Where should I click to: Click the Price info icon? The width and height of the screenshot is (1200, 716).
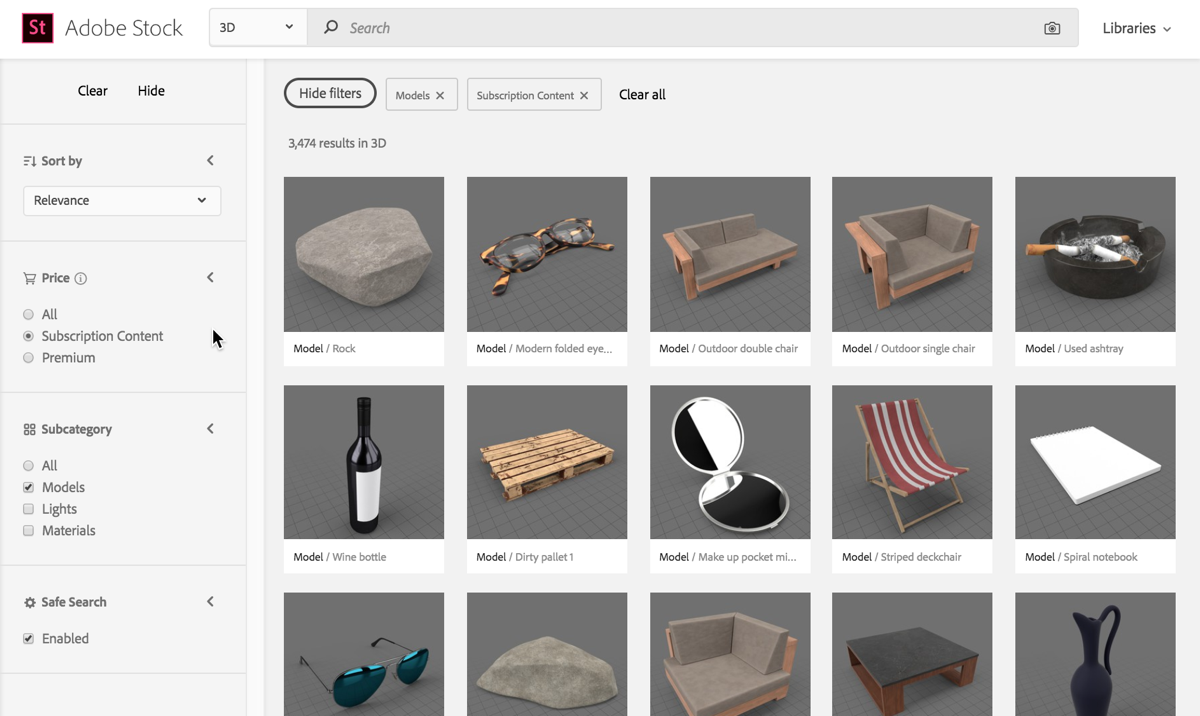pos(81,278)
